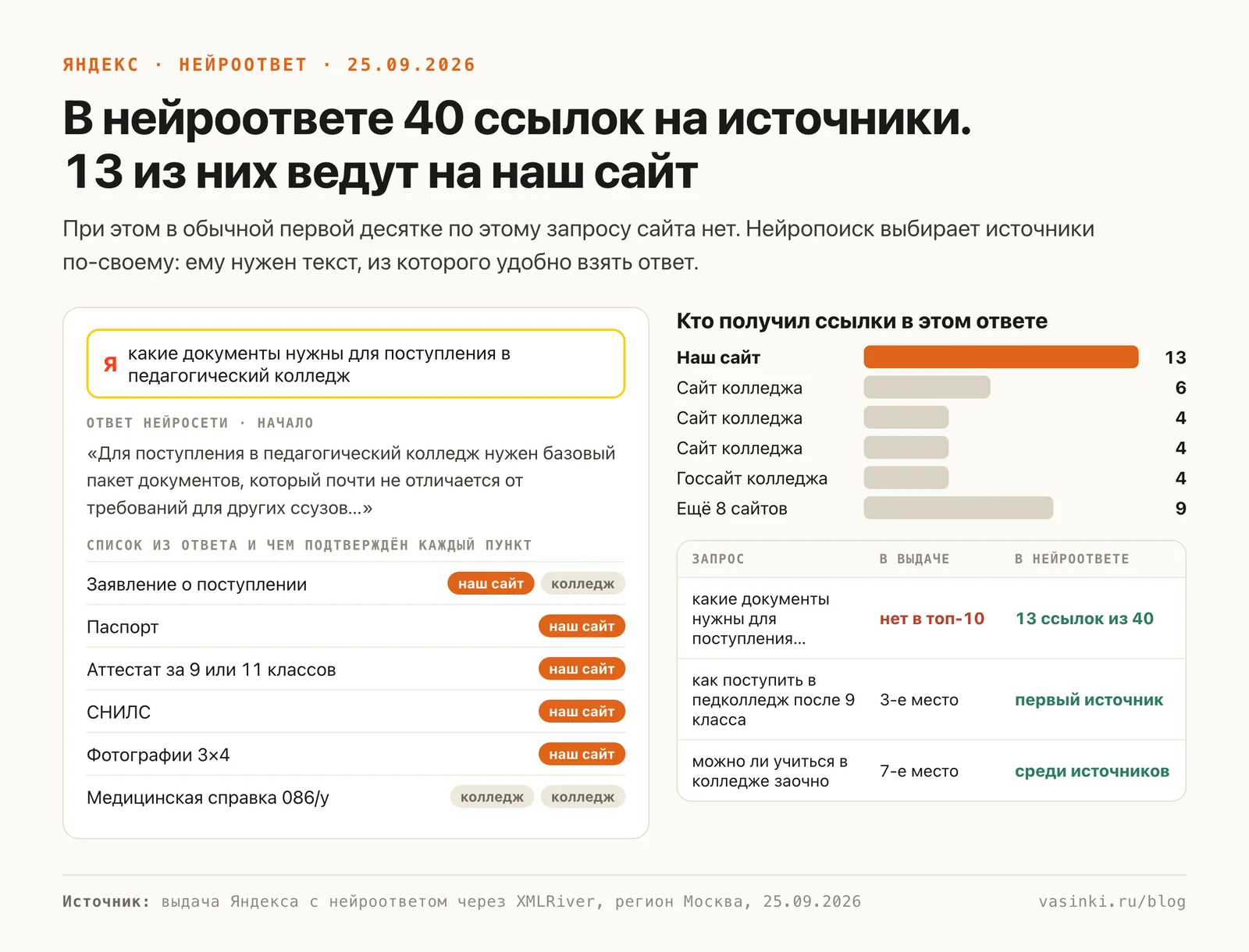Click the value 13 beside the orange bar

1175,357
